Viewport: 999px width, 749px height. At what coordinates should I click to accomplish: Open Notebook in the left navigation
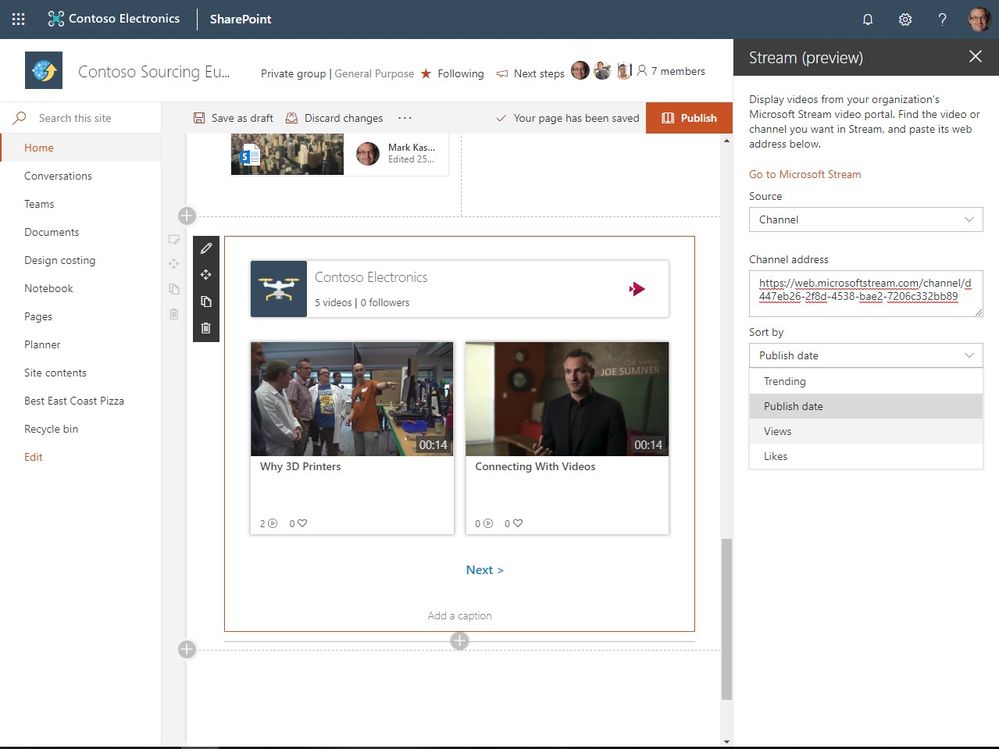pos(48,289)
